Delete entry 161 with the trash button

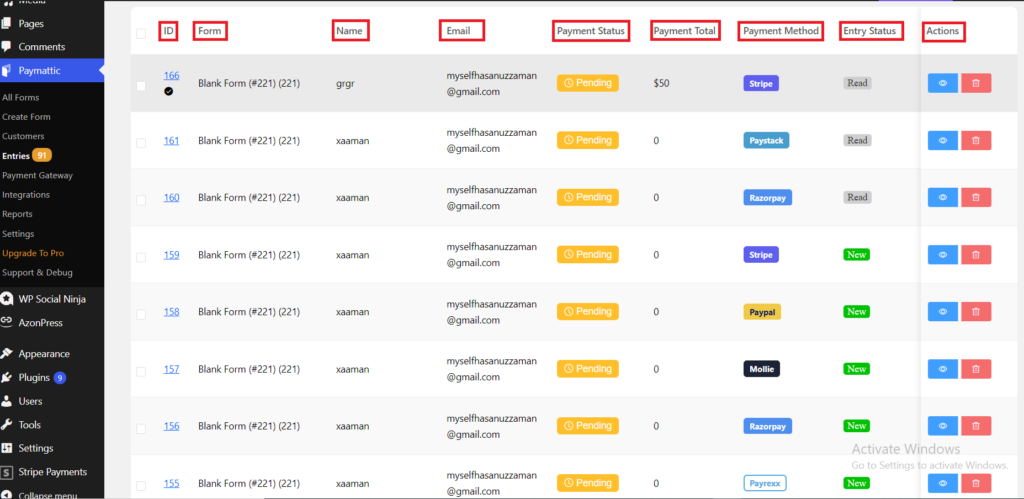pyautogui.click(x=976, y=140)
